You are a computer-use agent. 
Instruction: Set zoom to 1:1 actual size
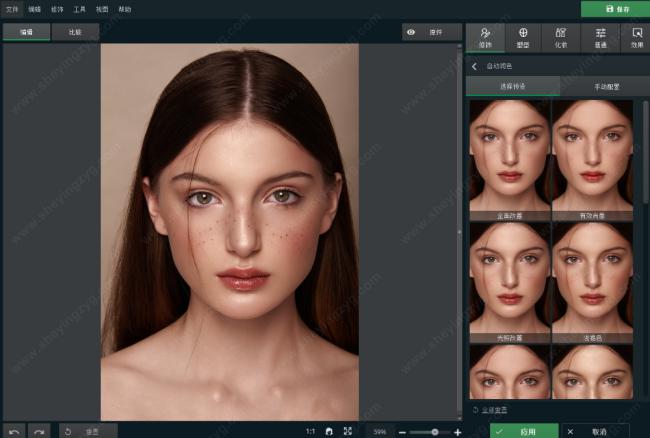[x=309, y=431]
